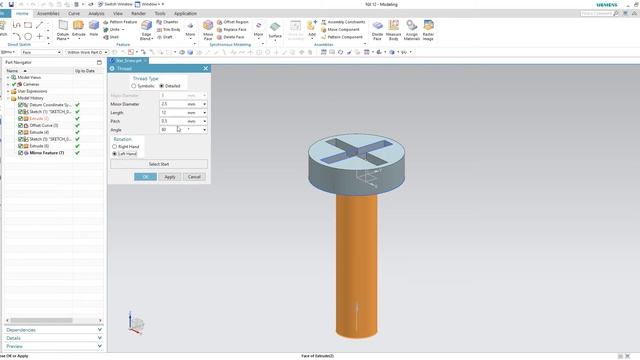Select Mirror Feature (7) in model history

[x=47, y=153]
